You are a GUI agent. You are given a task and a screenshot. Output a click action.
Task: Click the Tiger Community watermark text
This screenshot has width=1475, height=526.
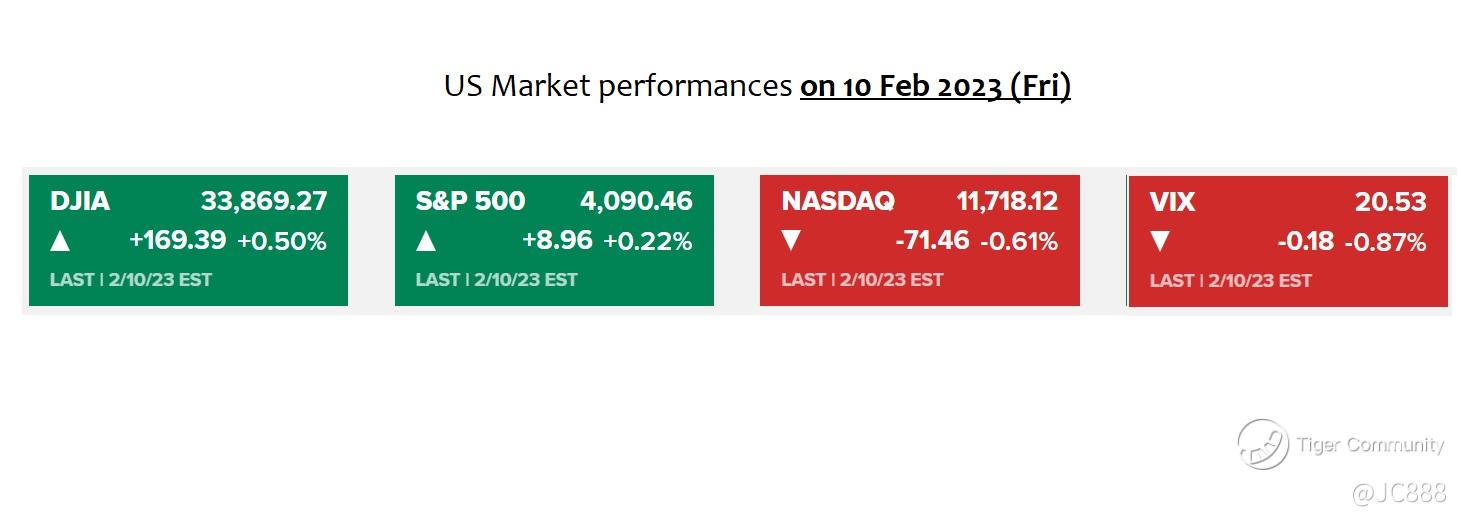pyautogui.click(x=1371, y=445)
